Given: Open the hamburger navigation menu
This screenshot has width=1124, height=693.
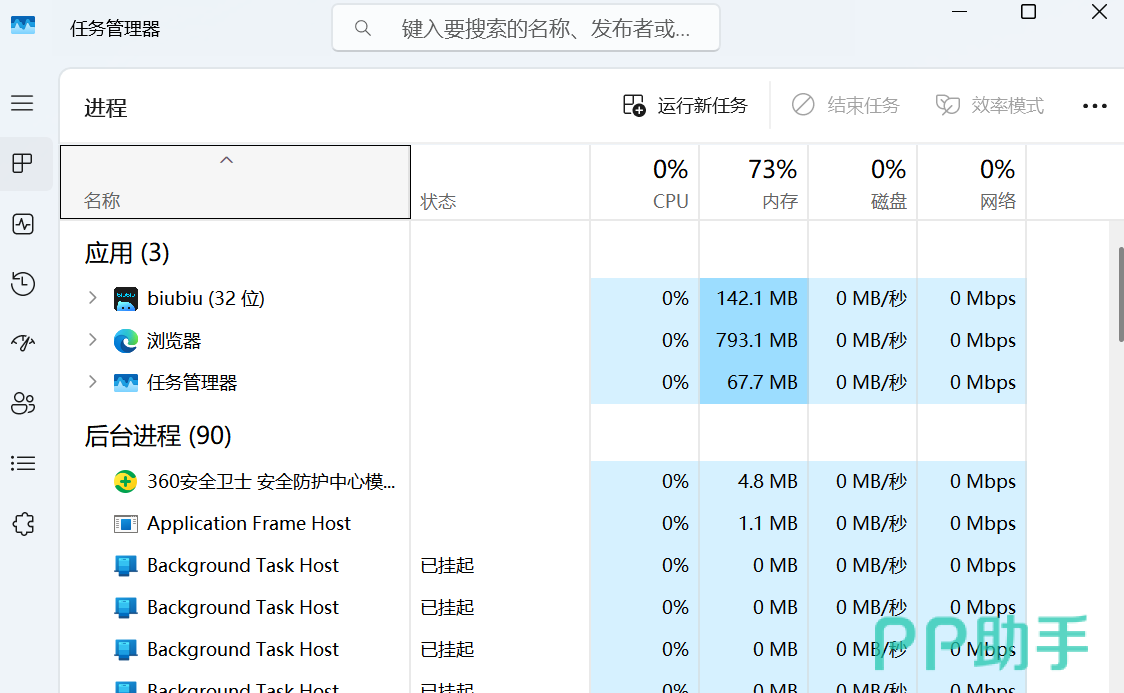Looking at the screenshot, I should point(22,103).
